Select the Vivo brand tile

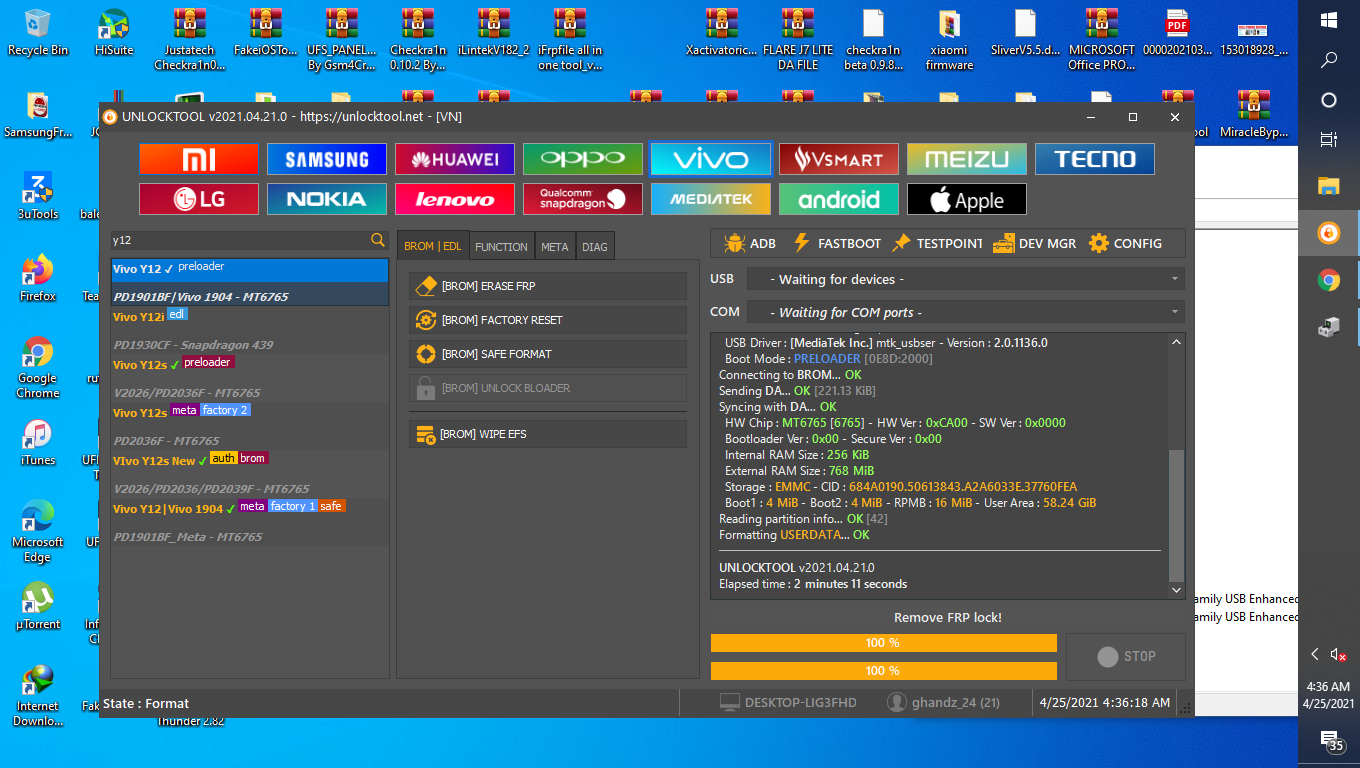[710, 159]
